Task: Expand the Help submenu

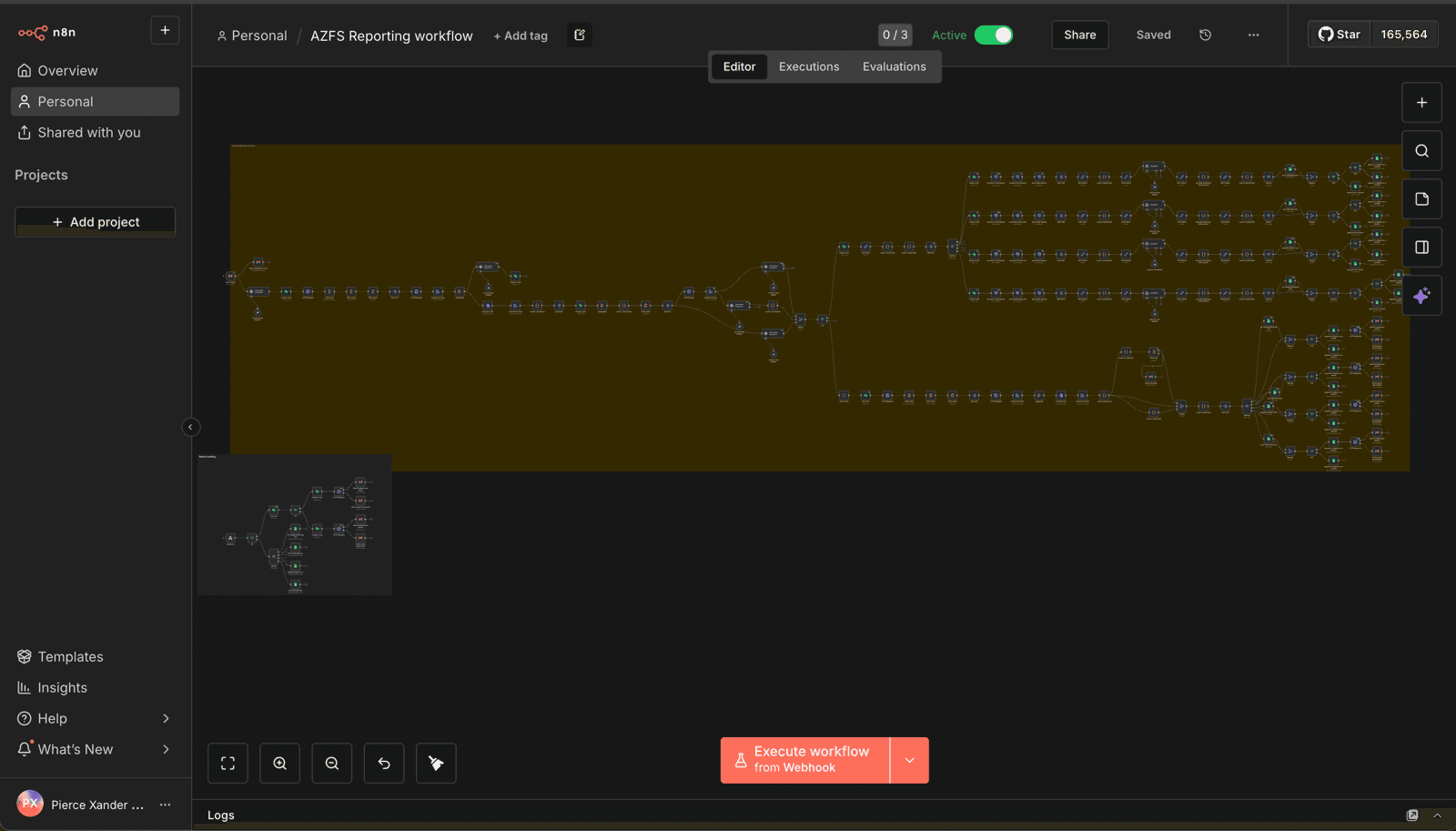Action: tap(95, 718)
